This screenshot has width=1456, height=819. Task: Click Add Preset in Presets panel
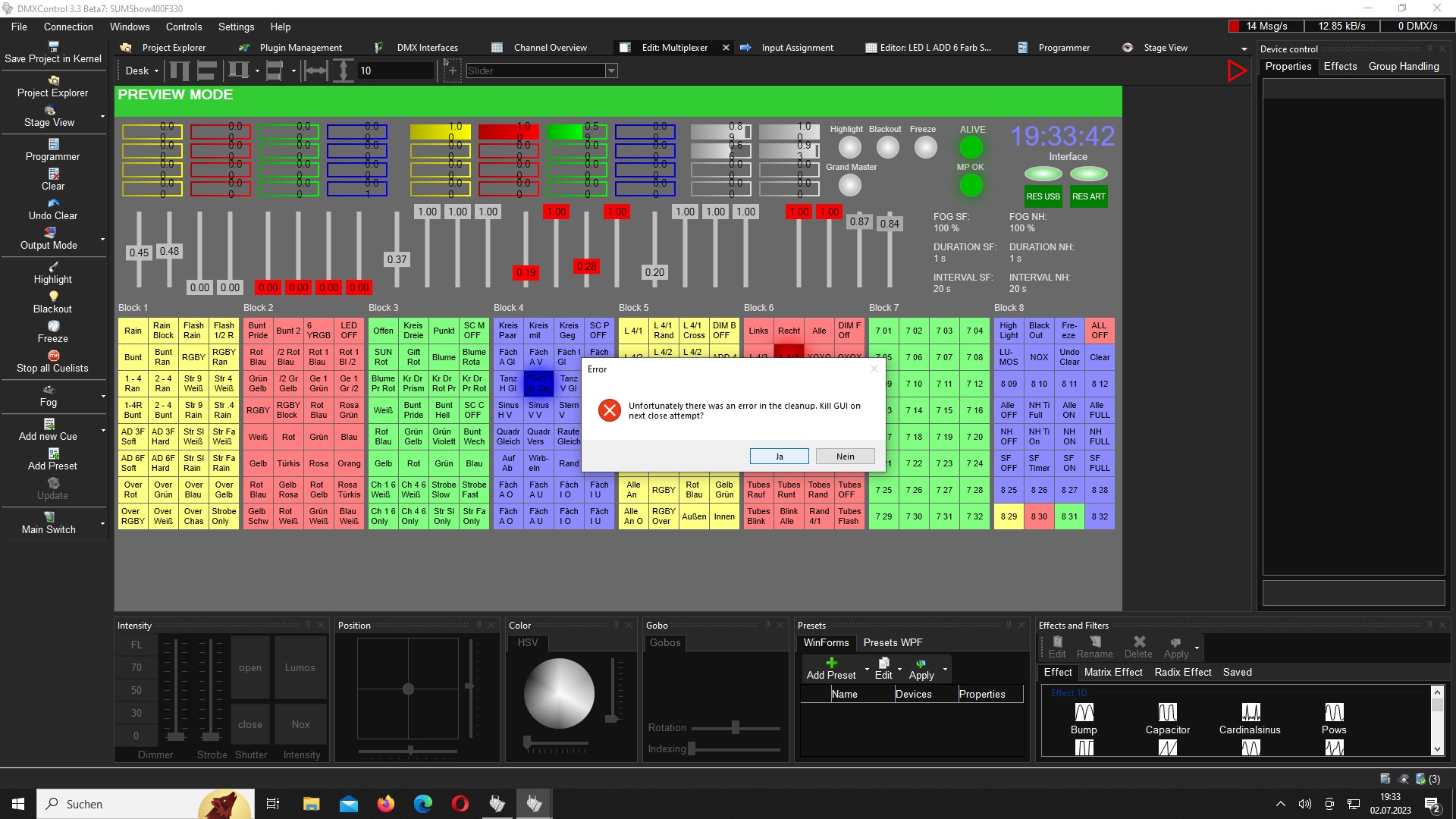coord(831,668)
